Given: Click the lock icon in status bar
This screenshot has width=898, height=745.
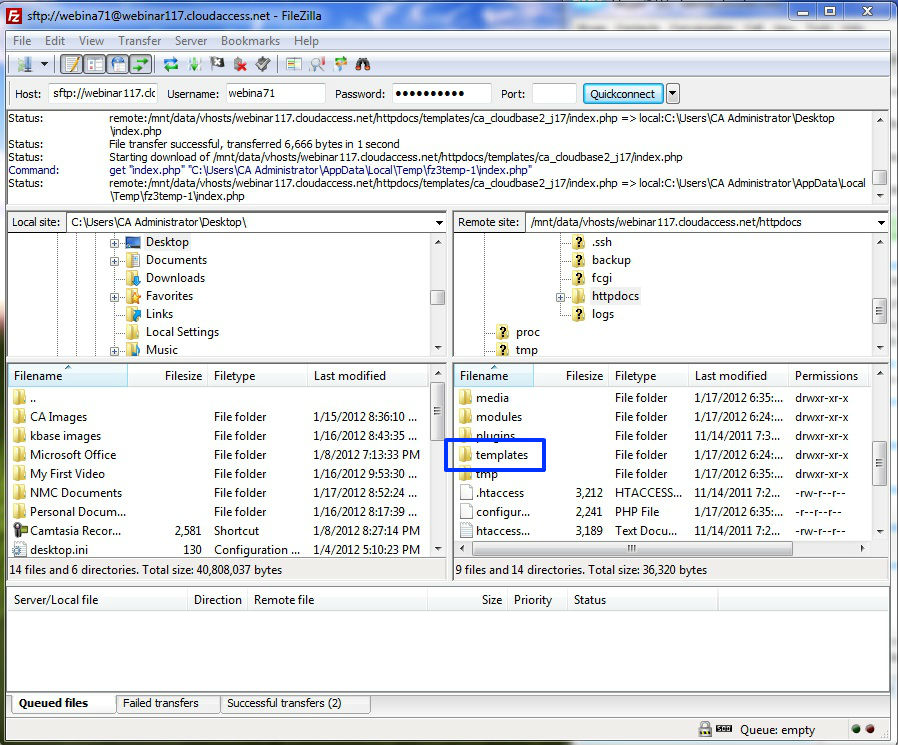Looking at the screenshot, I should point(705,729).
